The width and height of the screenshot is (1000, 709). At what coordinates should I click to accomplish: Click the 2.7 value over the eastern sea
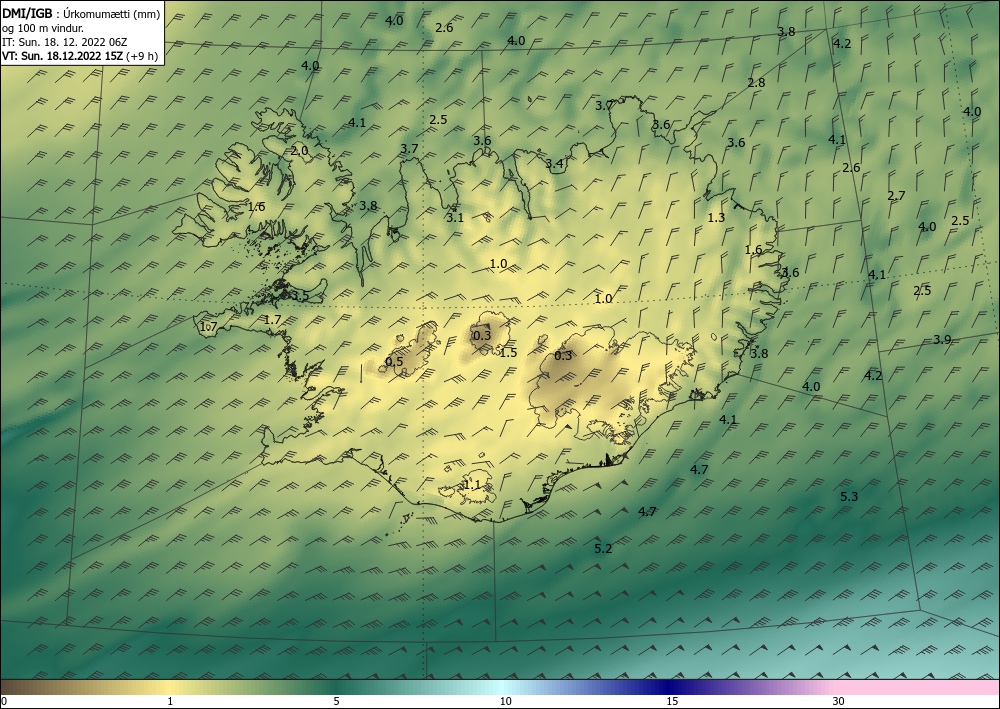point(896,196)
